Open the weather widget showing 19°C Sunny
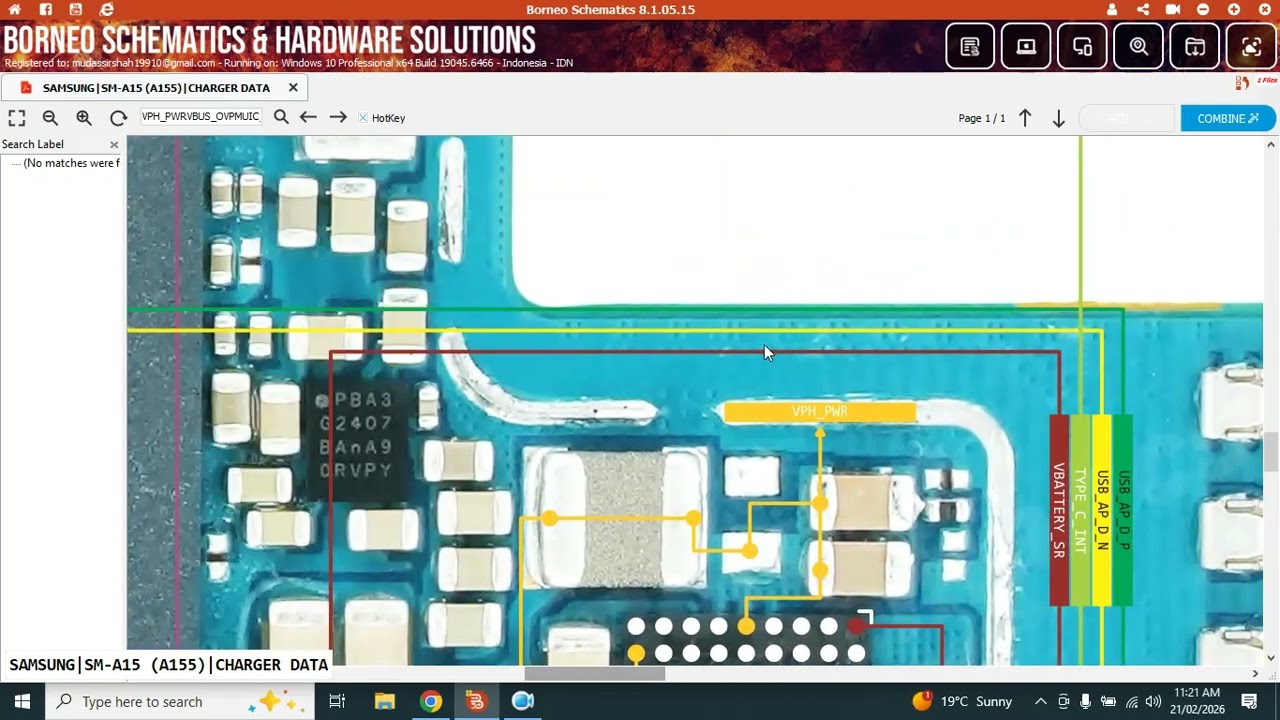 point(962,701)
